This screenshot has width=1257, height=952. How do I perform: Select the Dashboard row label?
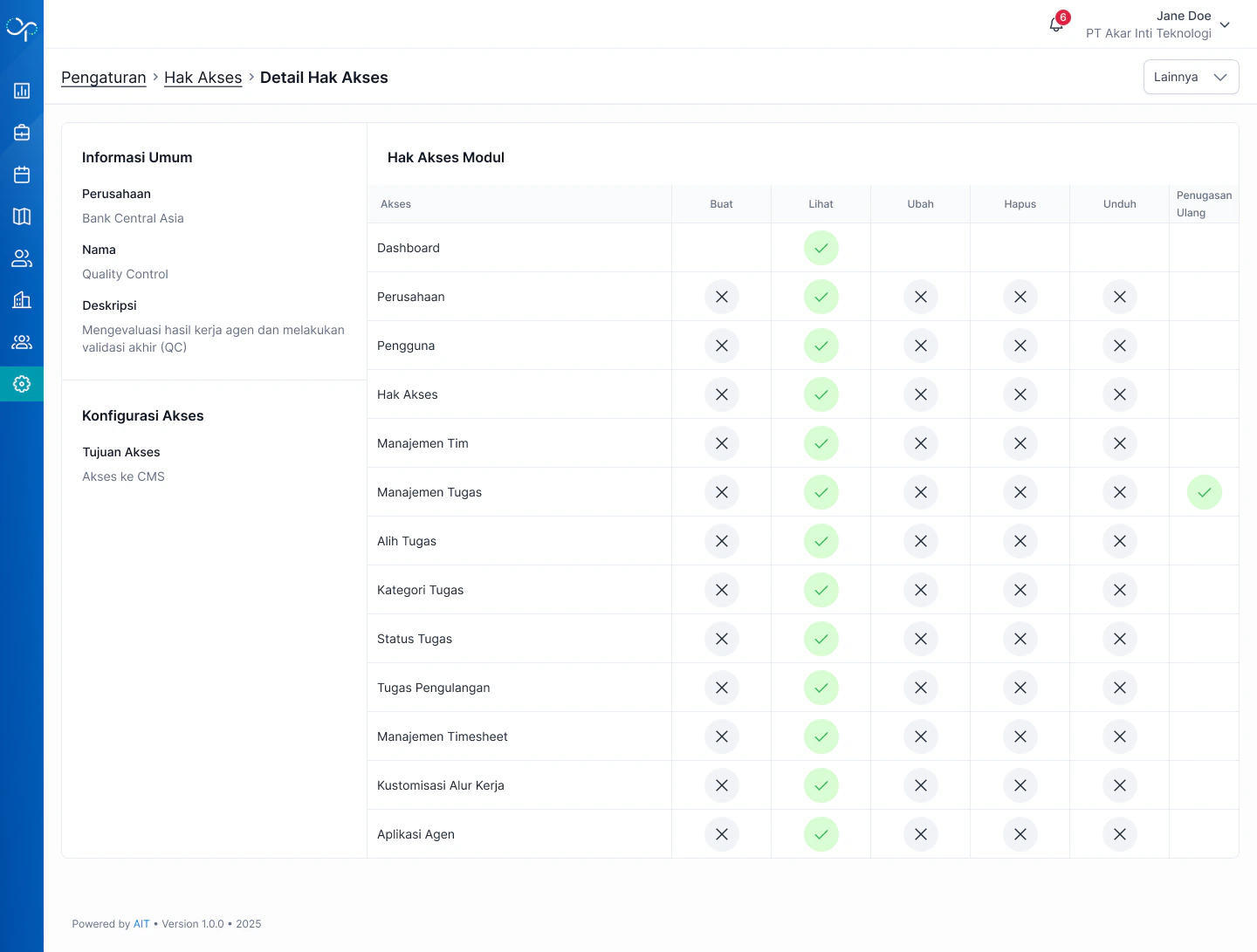click(409, 248)
